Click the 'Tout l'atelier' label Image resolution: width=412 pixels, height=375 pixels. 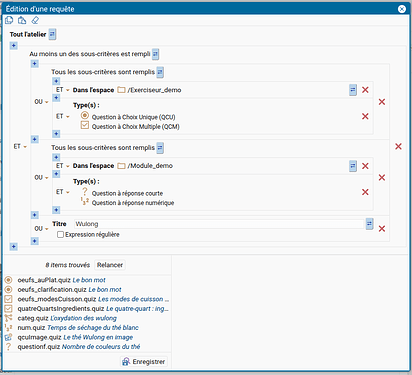pos(28,34)
